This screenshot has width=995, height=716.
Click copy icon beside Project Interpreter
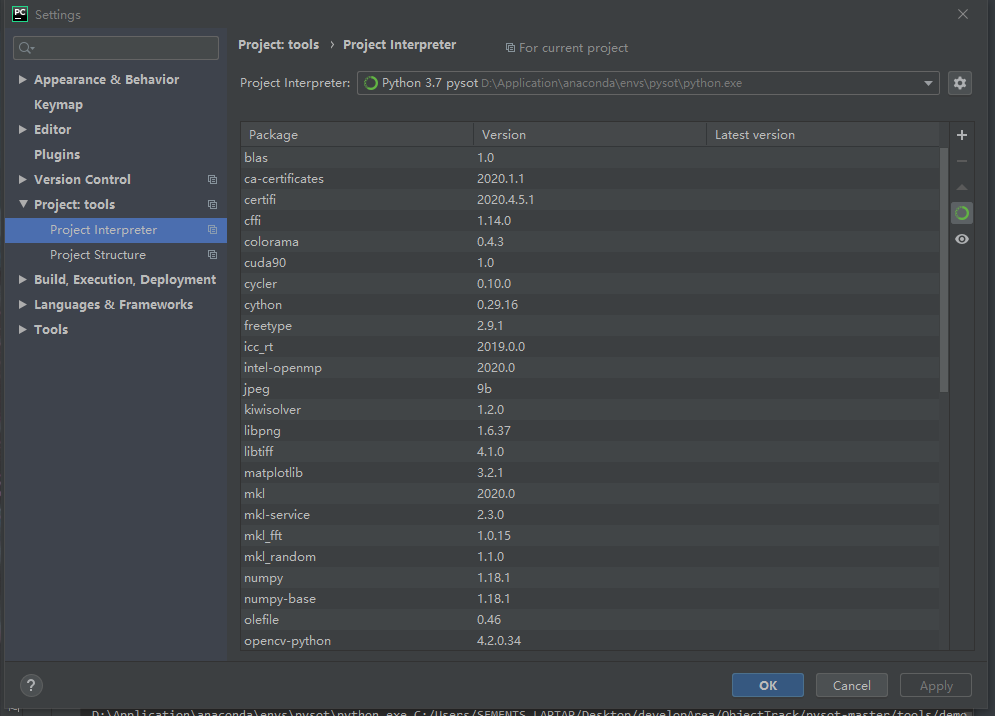coord(213,230)
